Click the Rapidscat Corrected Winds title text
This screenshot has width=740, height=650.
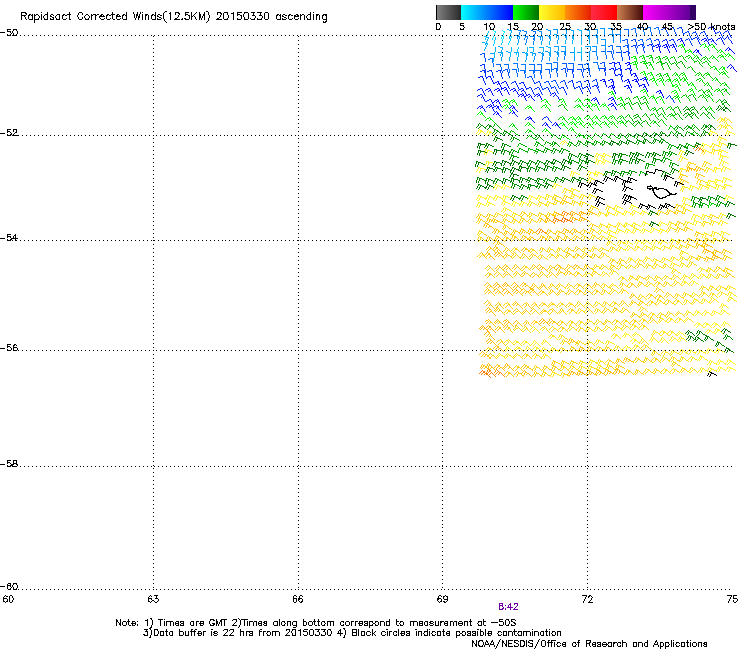click(174, 17)
